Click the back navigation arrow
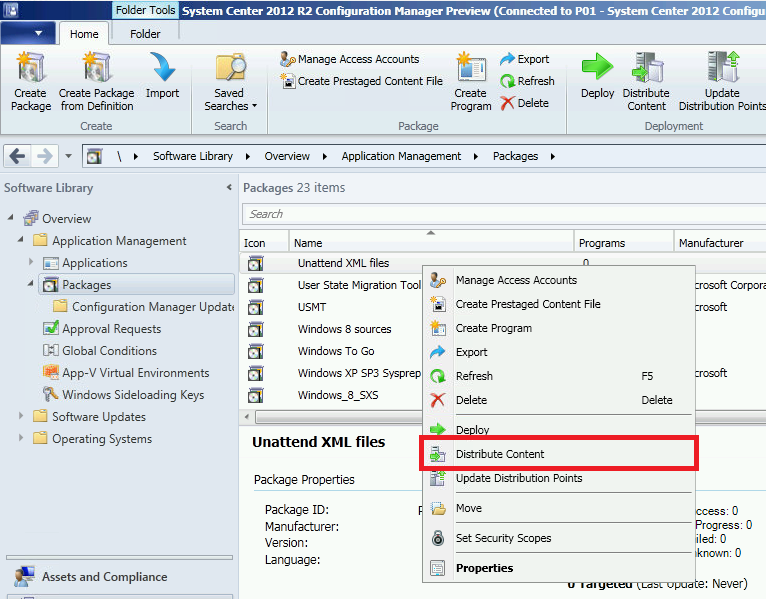Viewport: 766px width, 599px height. tap(17, 156)
